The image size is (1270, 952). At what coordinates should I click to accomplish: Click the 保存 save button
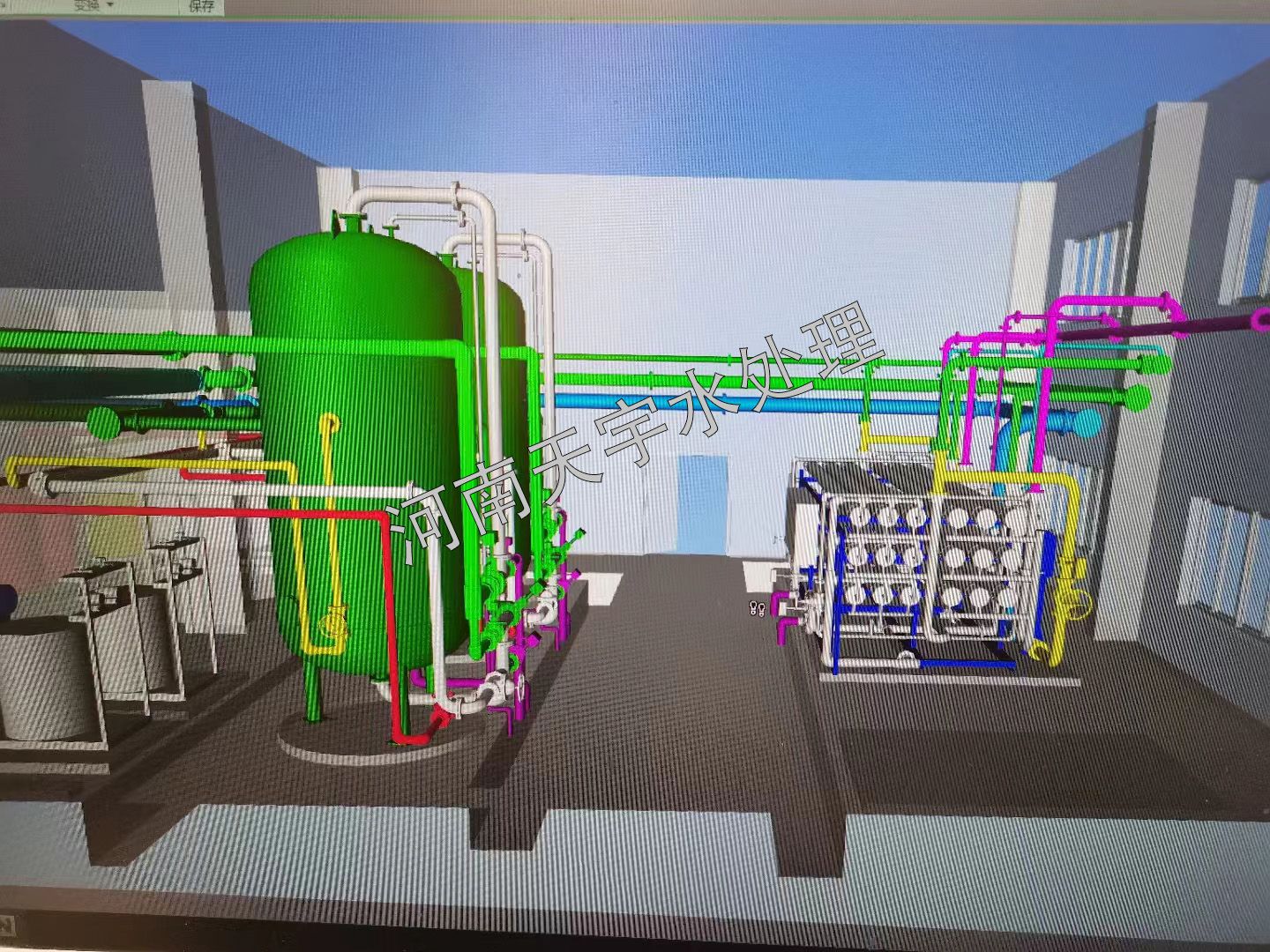click(201, 6)
